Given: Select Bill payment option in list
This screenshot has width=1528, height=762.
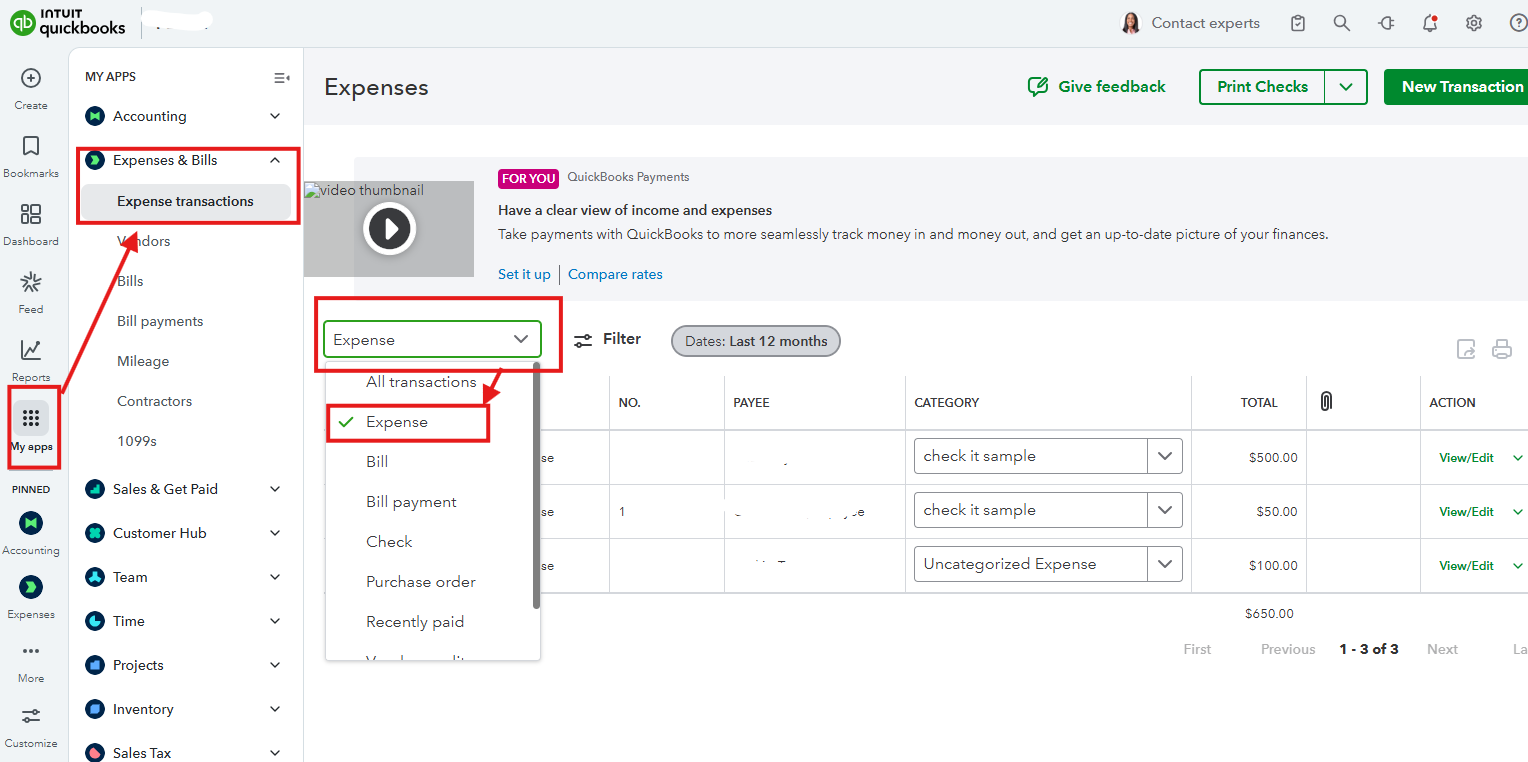Looking at the screenshot, I should (411, 502).
